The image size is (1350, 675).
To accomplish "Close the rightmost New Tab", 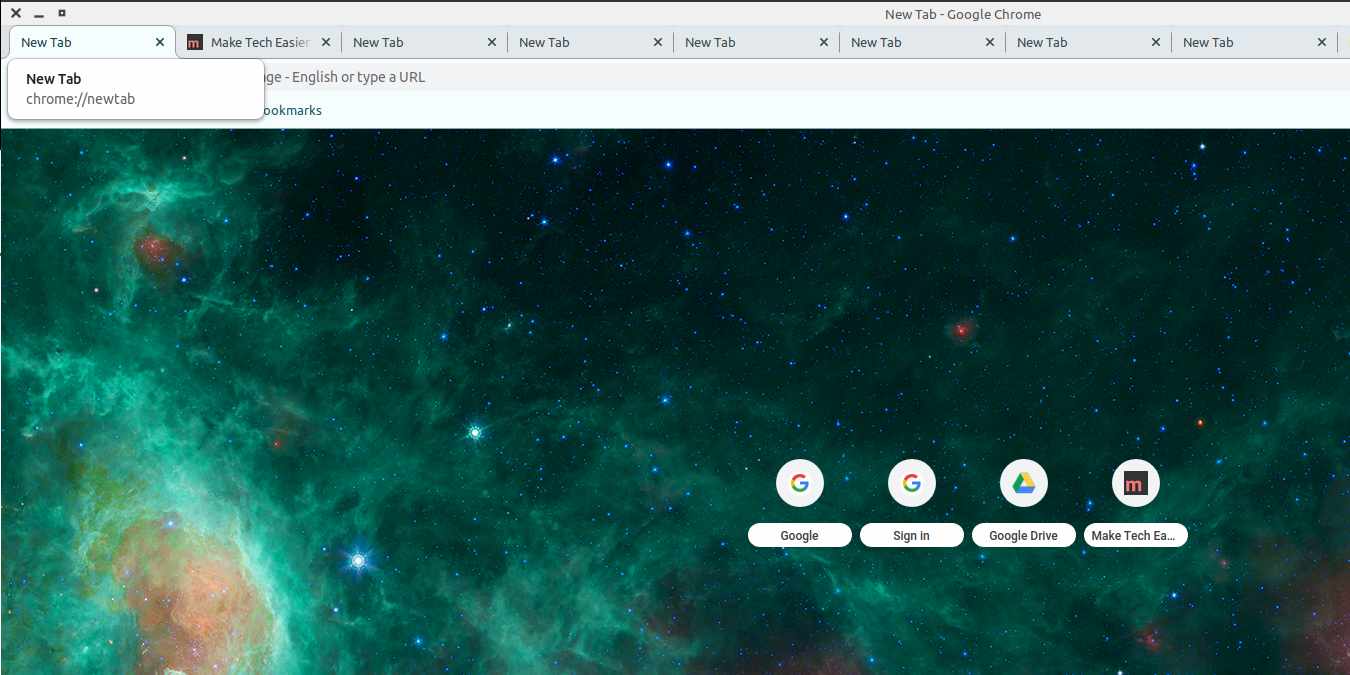I will 1321,42.
